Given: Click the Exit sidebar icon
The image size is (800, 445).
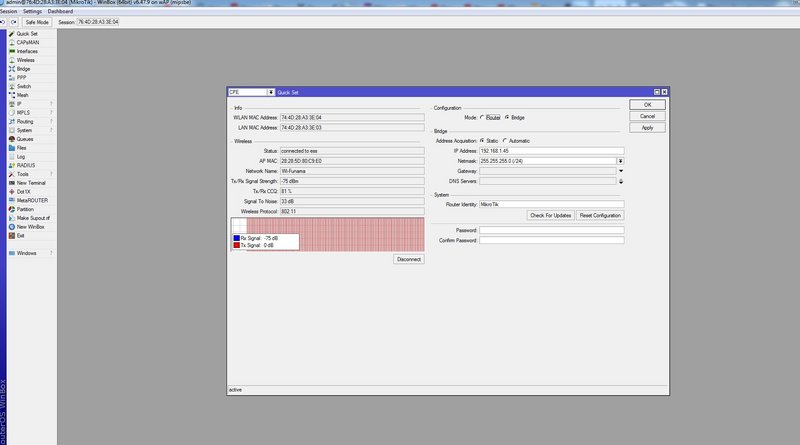Looking at the screenshot, I should pyautogui.click(x=12, y=235).
